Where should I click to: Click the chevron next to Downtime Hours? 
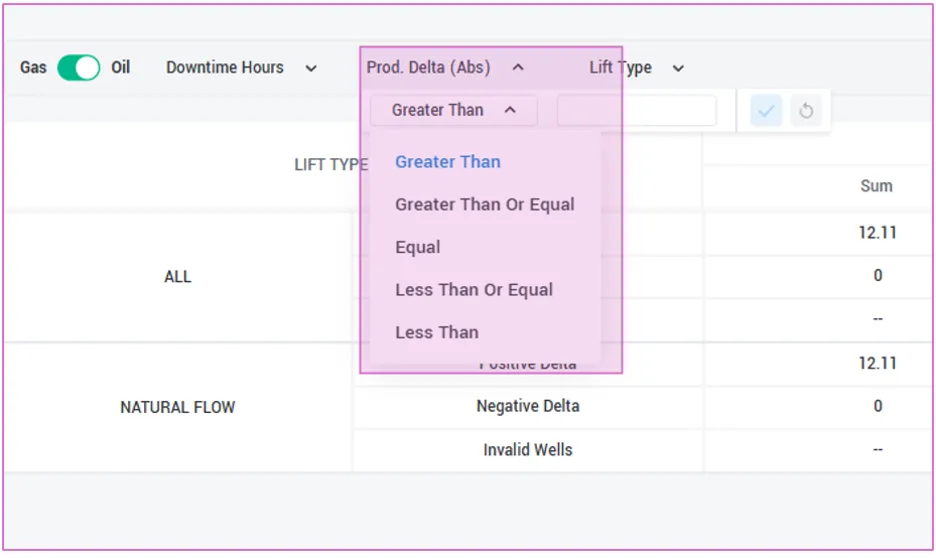(311, 68)
